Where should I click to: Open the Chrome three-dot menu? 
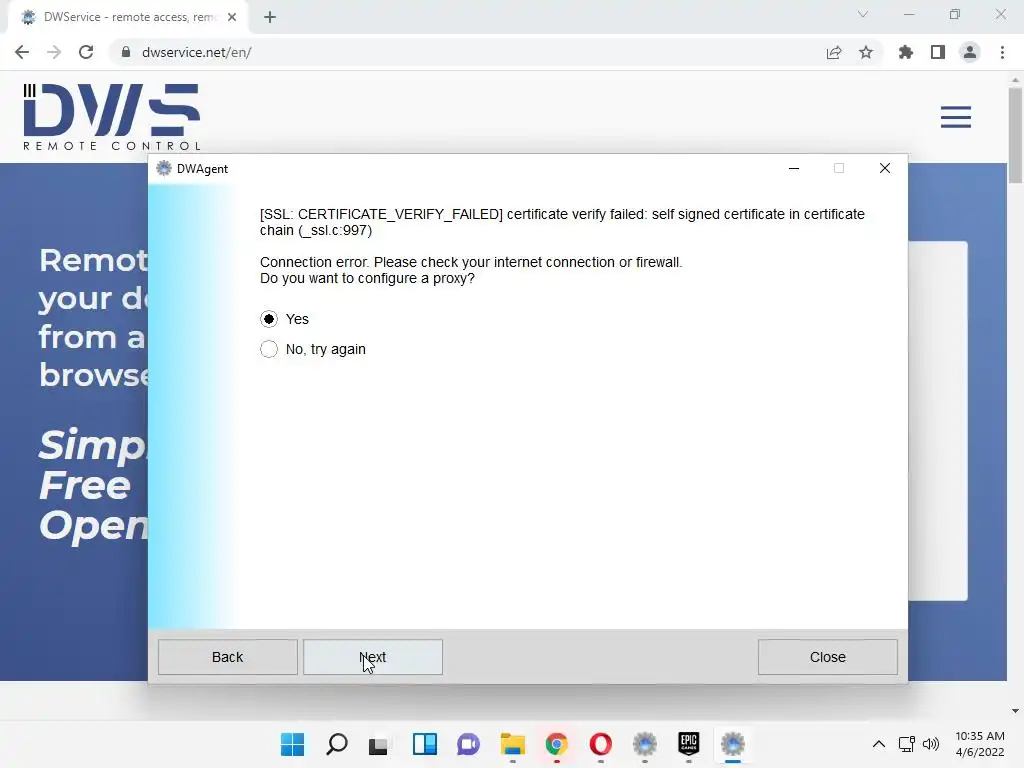tap(1002, 52)
